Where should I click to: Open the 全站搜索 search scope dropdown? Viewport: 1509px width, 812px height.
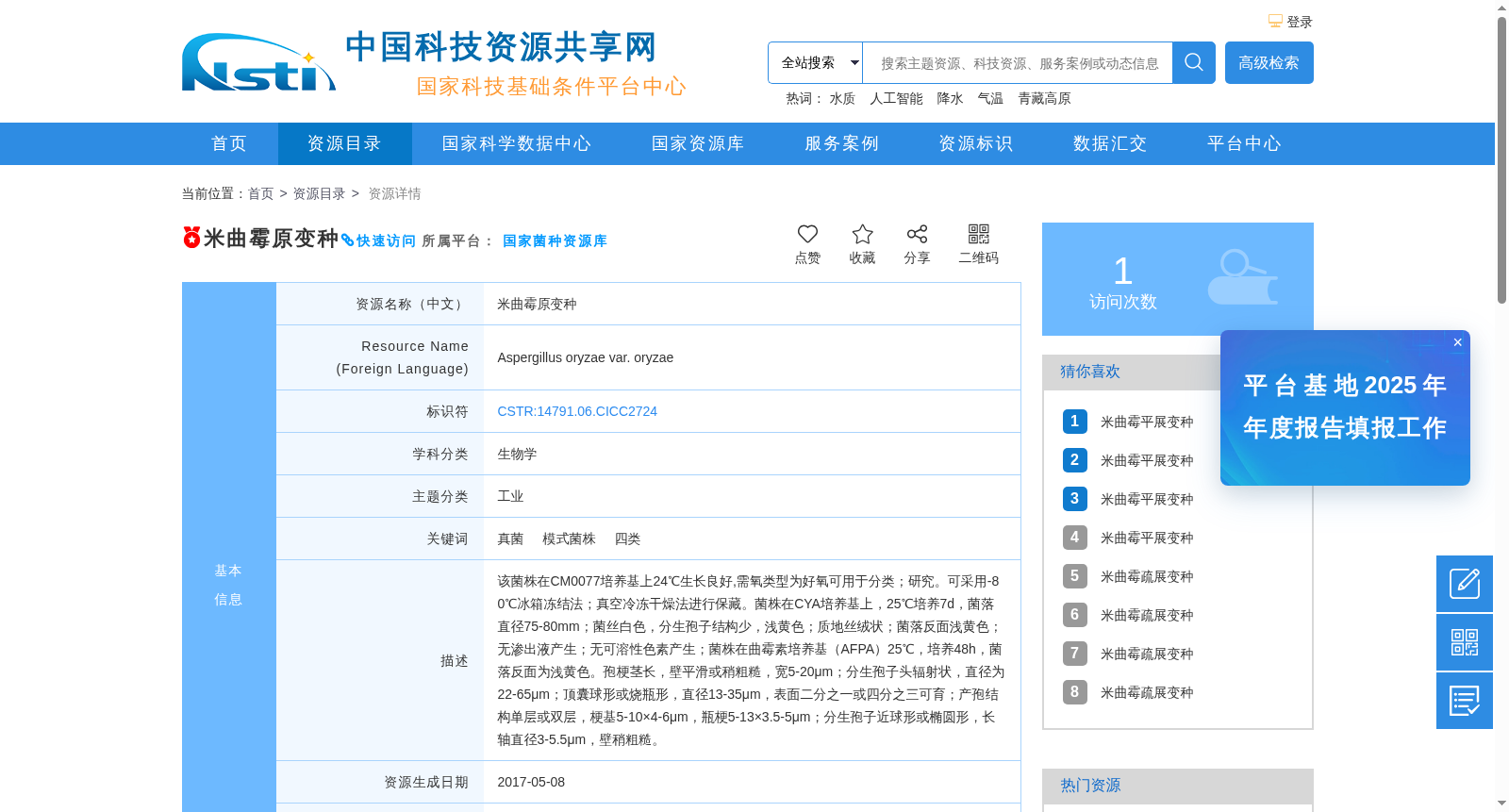coord(816,62)
